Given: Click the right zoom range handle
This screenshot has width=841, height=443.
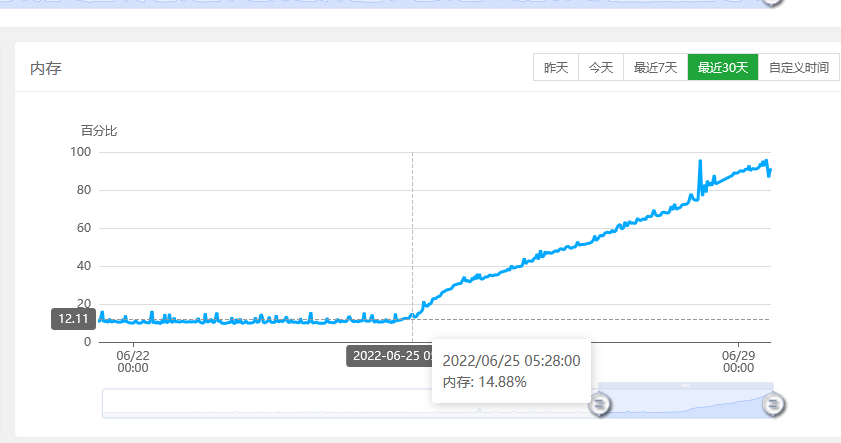Looking at the screenshot, I should click(x=773, y=405).
